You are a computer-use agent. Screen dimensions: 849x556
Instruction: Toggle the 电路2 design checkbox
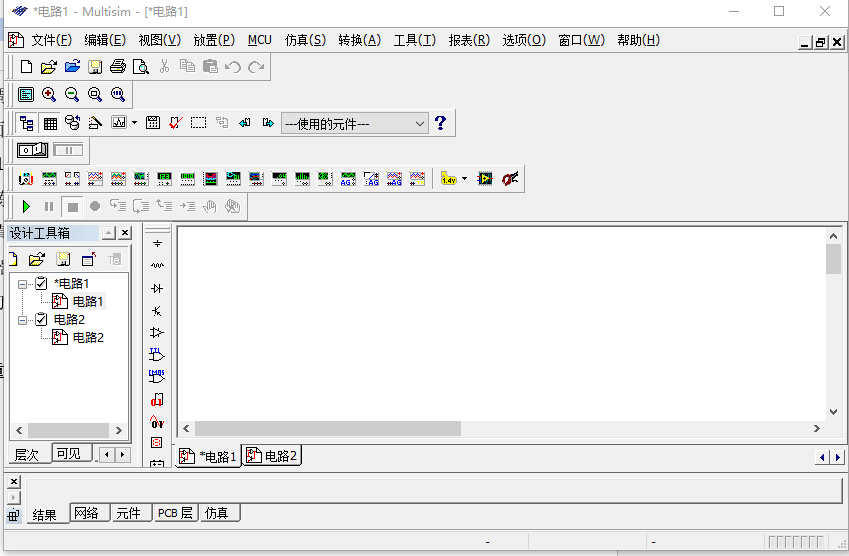[41, 319]
